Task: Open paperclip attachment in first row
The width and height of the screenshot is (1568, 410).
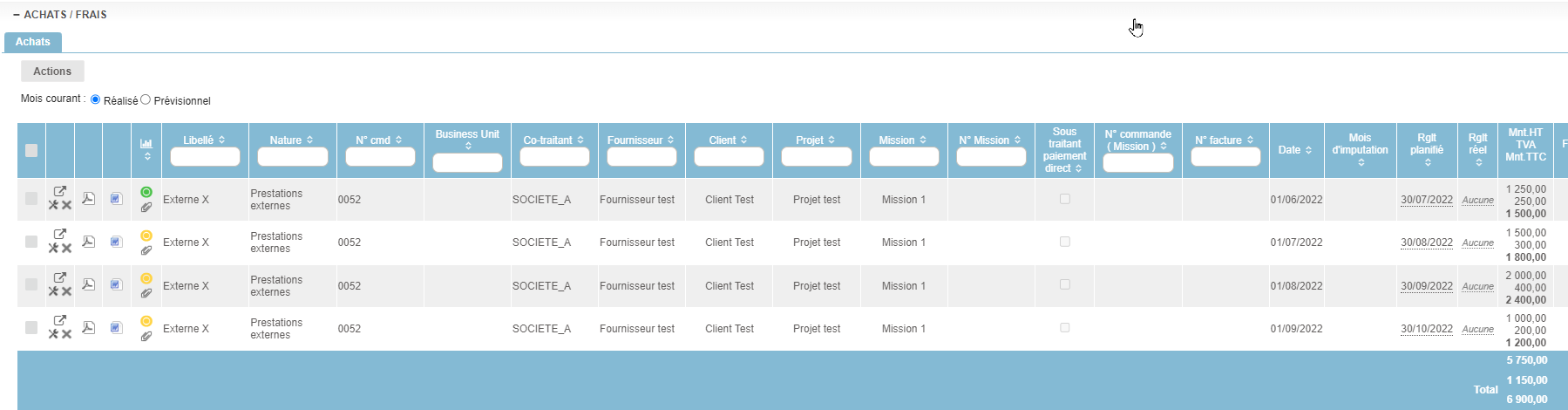Action: [x=146, y=208]
